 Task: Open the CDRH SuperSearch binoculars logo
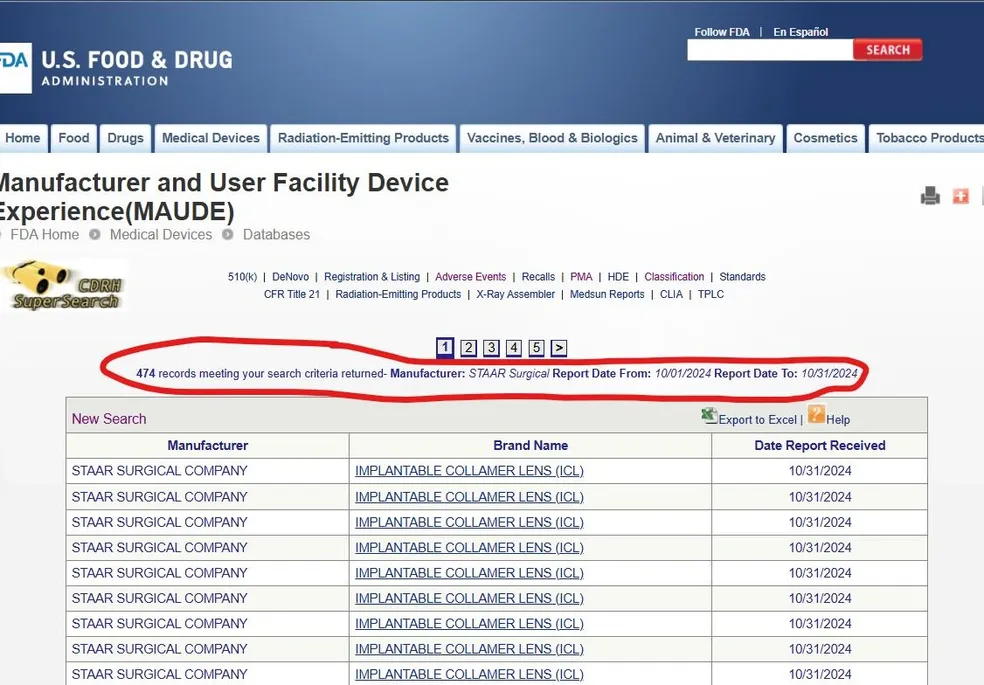tap(65, 286)
